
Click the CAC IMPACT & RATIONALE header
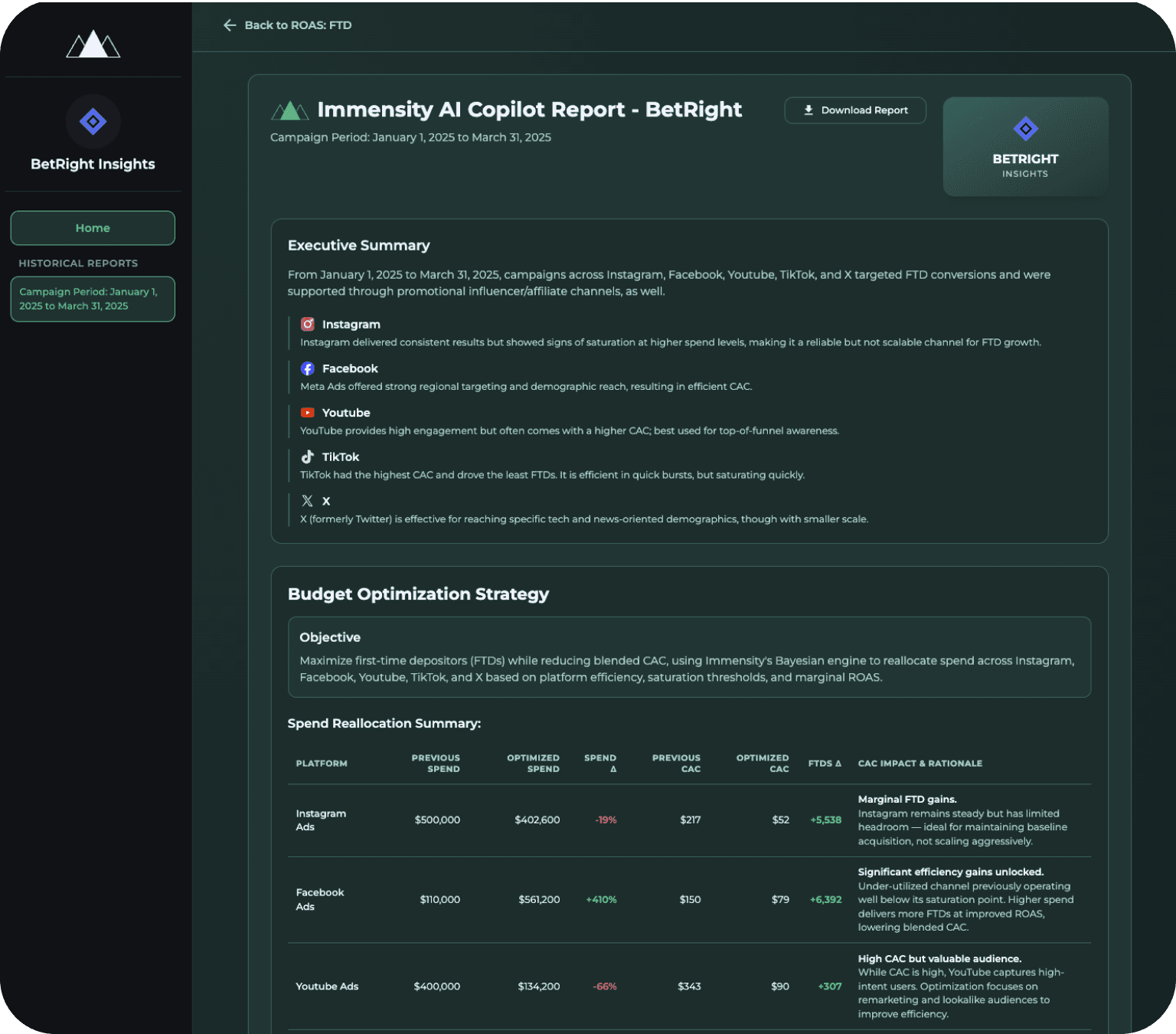click(x=920, y=764)
